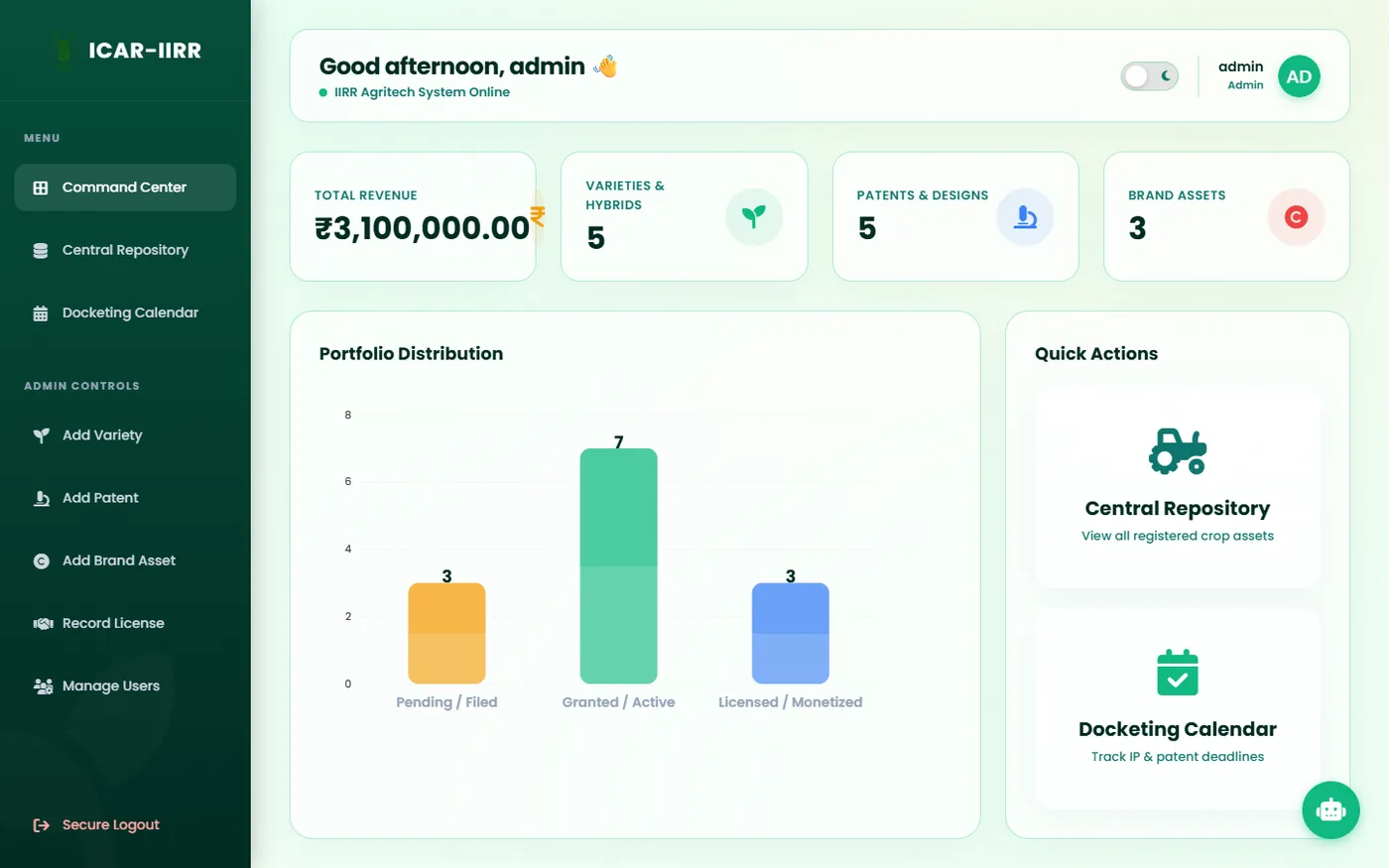Click the value 7 above green bar
Viewport: 1389px width, 868px height.
click(619, 442)
